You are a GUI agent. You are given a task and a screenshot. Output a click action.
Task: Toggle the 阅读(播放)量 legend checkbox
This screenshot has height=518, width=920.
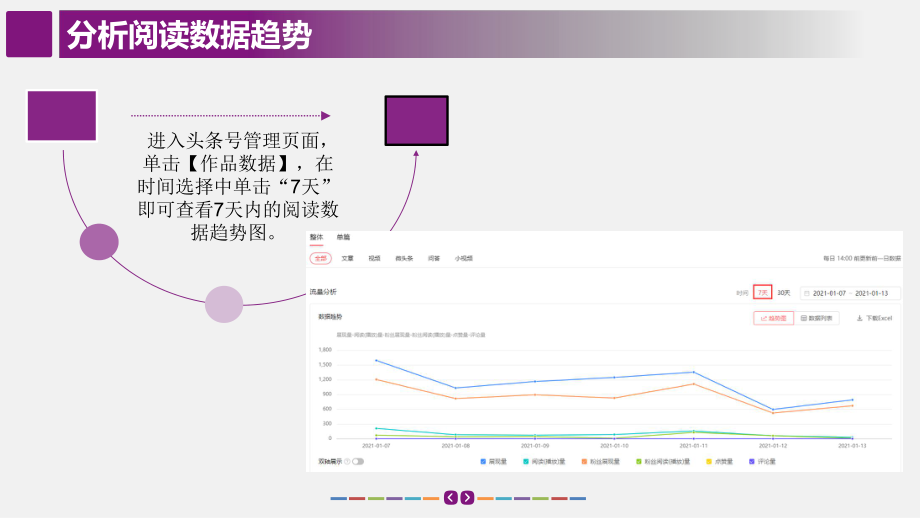point(526,462)
